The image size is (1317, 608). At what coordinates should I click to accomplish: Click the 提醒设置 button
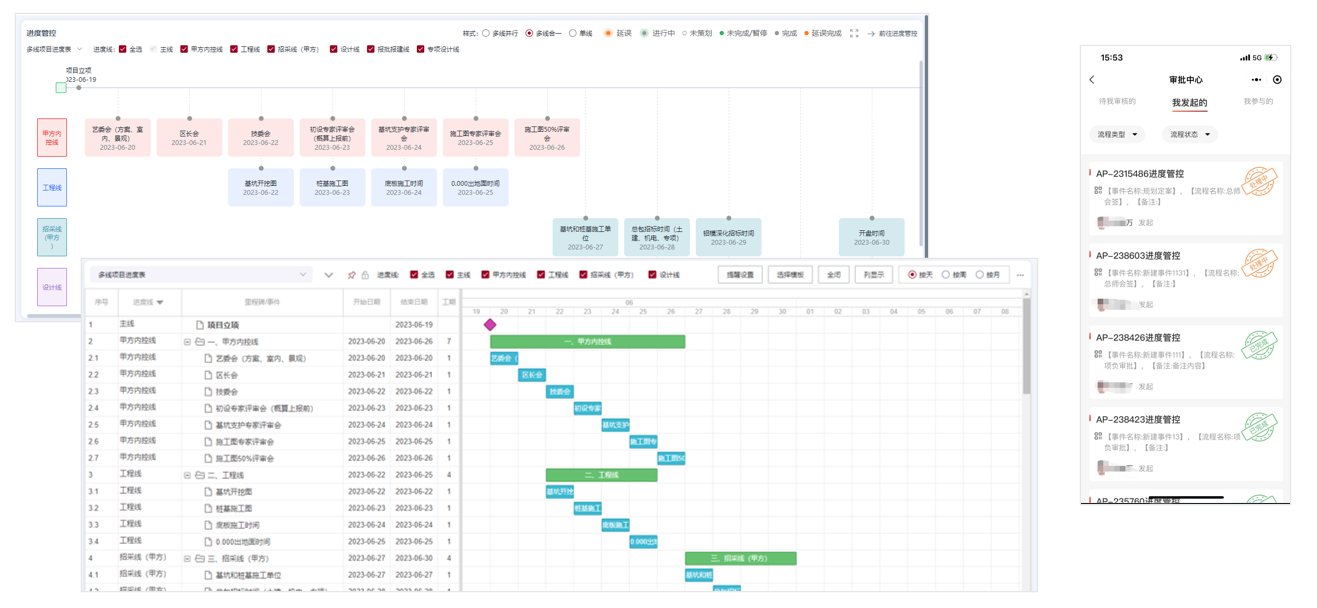click(740, 275)
